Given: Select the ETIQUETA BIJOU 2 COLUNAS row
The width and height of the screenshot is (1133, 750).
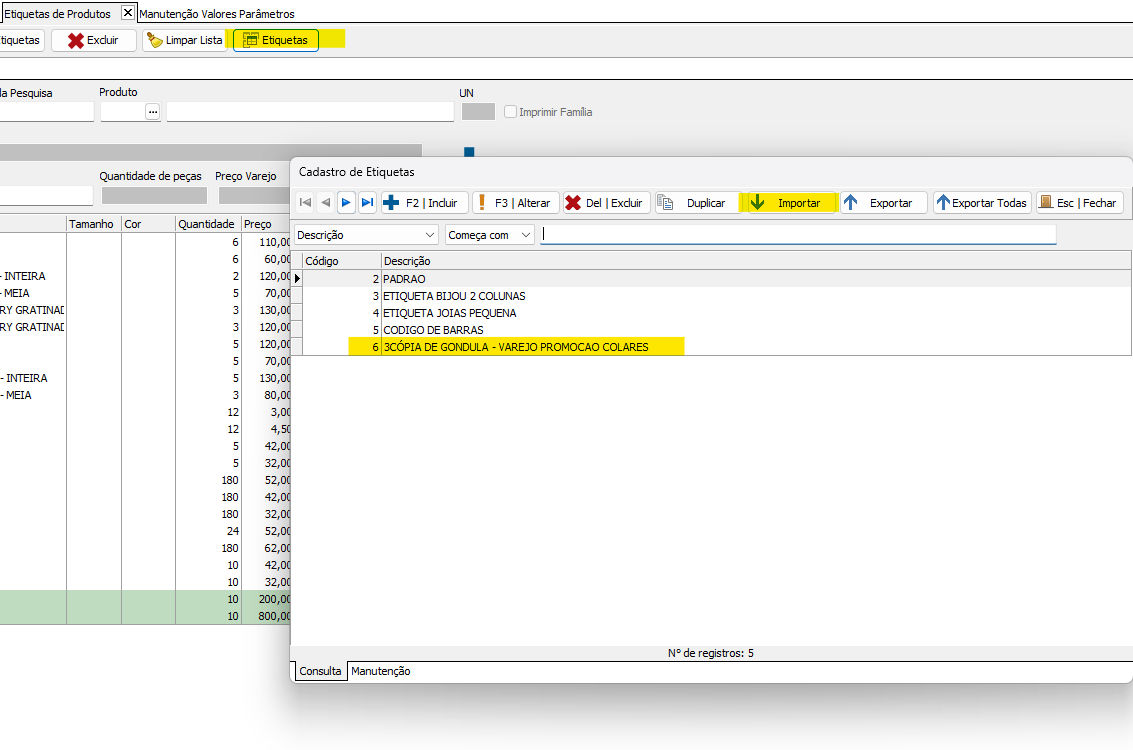Looking at the screenshot, I should pyautogui.click(x=454, y=296).
